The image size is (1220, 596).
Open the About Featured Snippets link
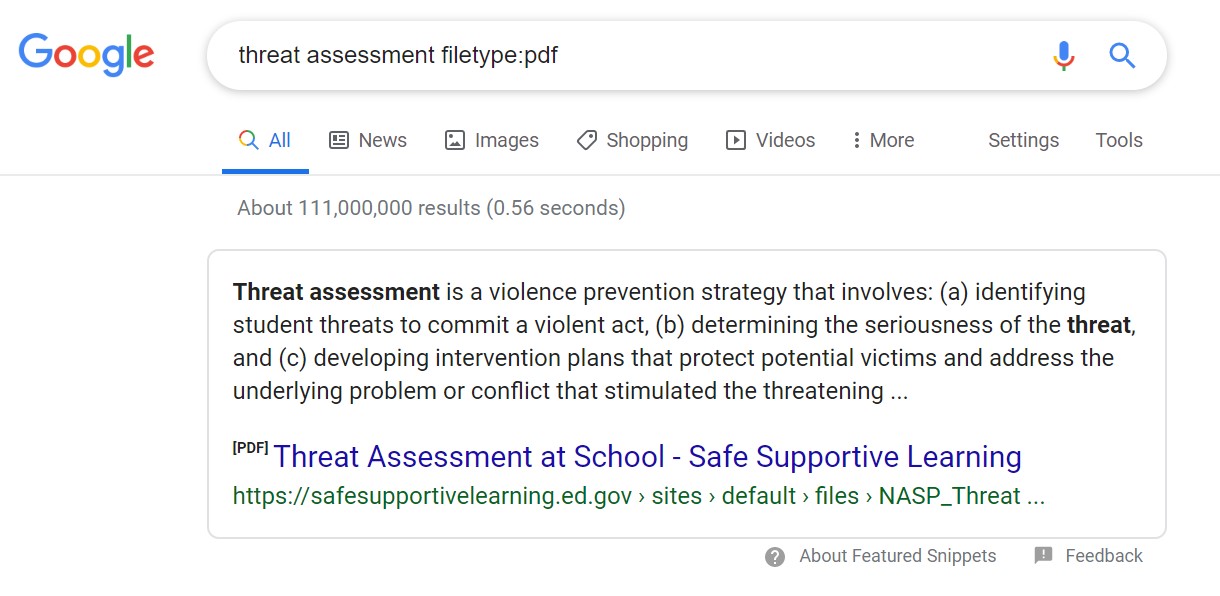coord(897,556)
